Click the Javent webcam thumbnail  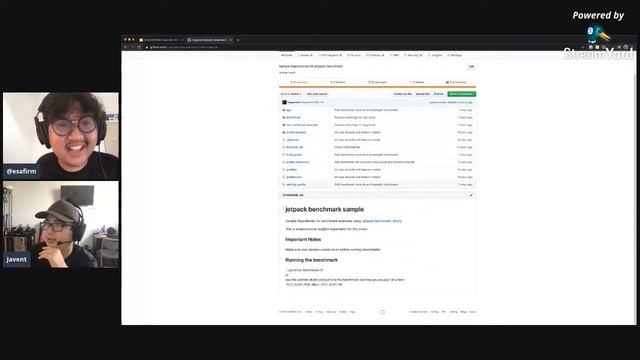(x=61, y=224)
